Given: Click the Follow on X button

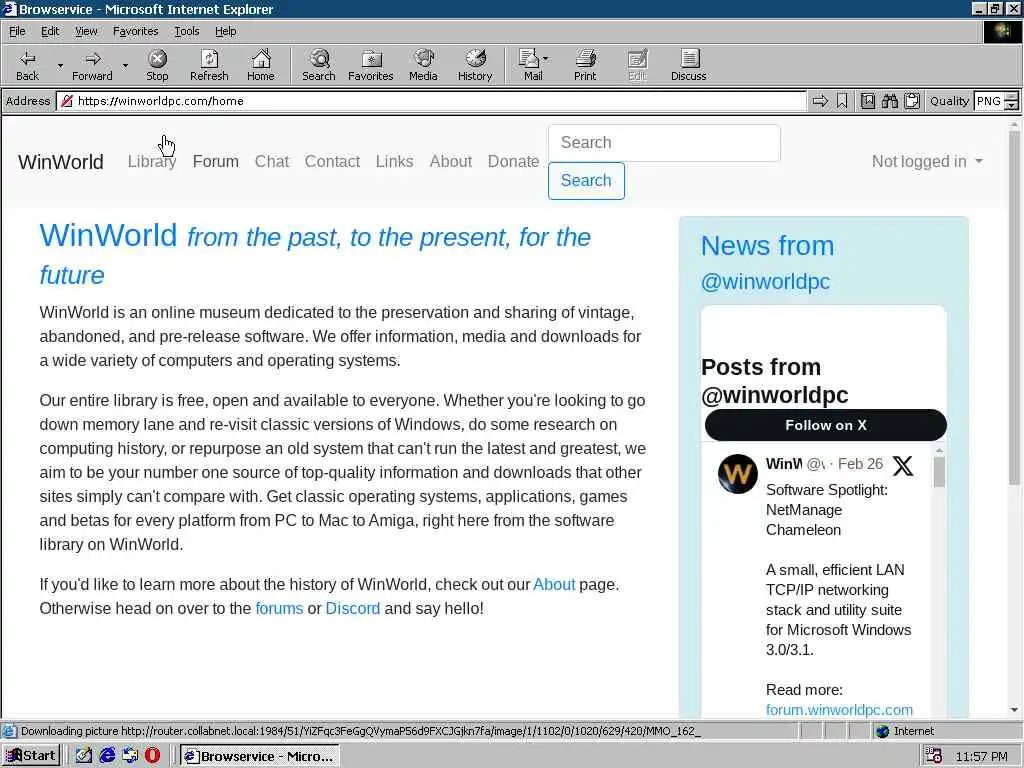Looking at the screenshot, I should point(825,425).
